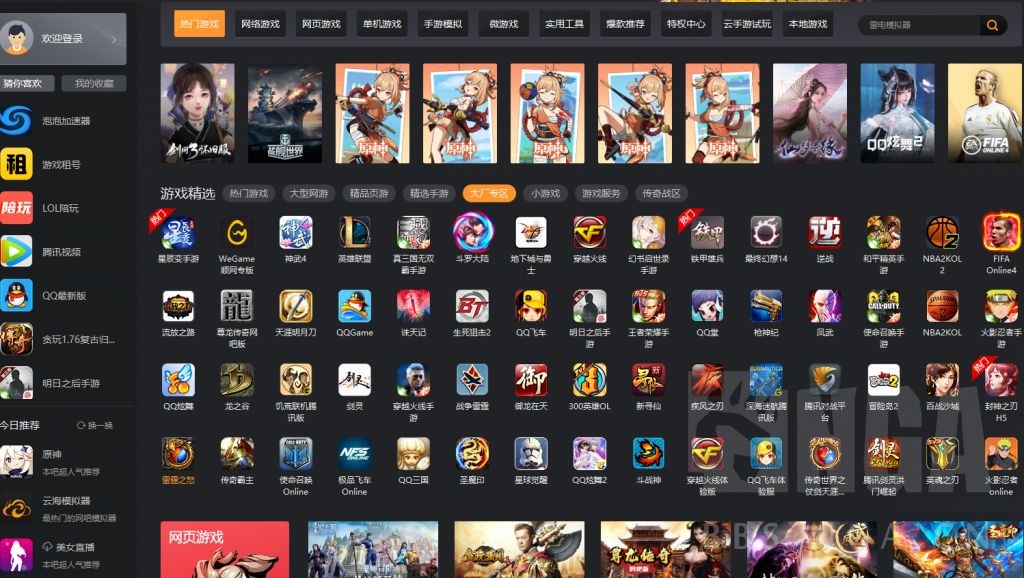1024x578 pixels.
Task: Select the 本地游戏 tab
Action: tap(808, 24)
